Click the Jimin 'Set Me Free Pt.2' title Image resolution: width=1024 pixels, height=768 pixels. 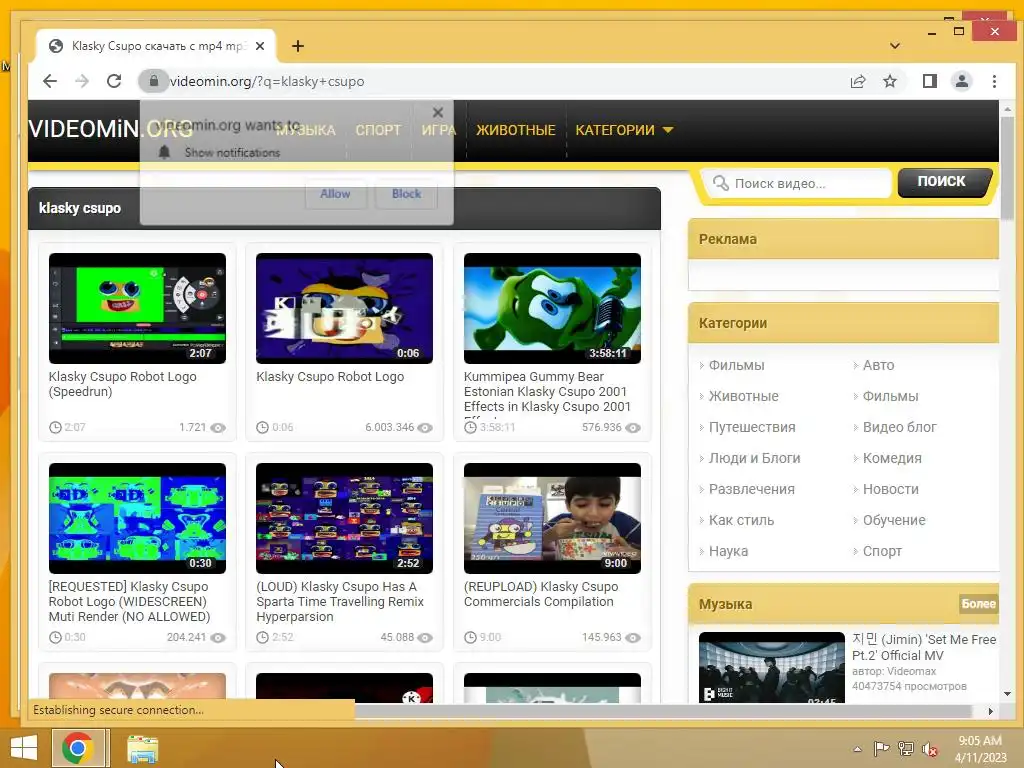point(924,647)
